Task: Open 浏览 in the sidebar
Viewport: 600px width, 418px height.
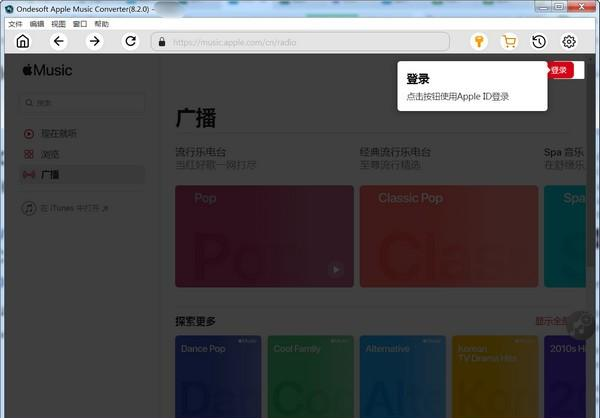Action: click(x=50, y=154)
